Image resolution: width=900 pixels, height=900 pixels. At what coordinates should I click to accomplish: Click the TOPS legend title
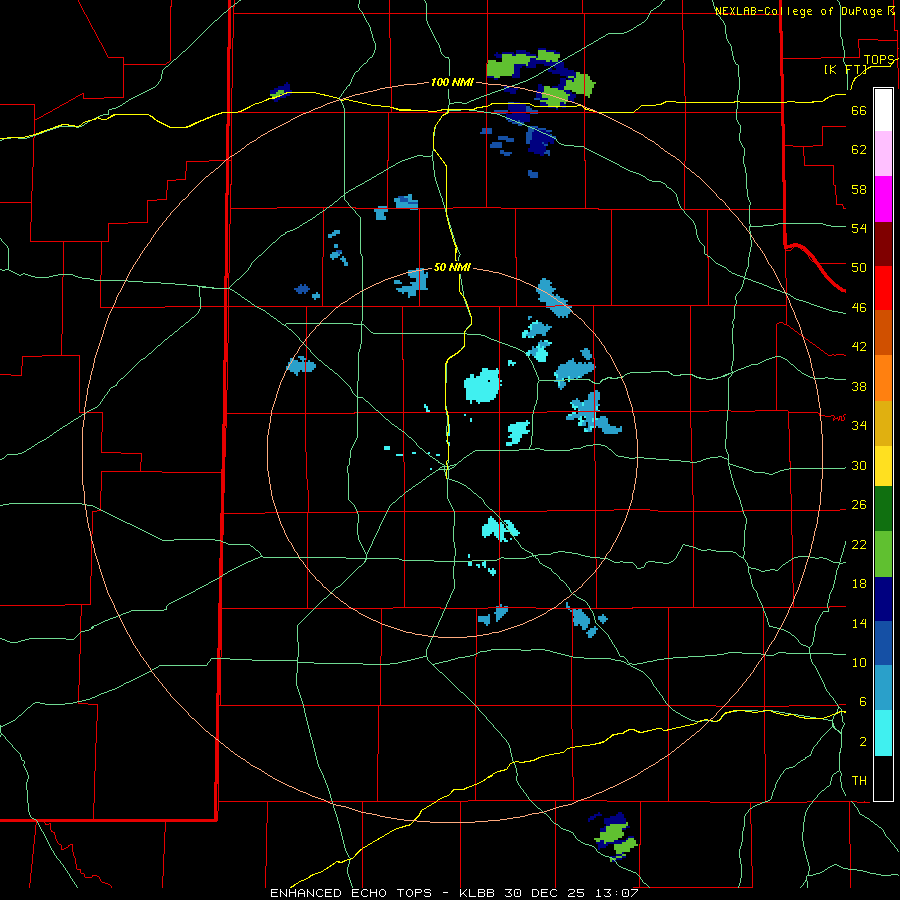878,60
